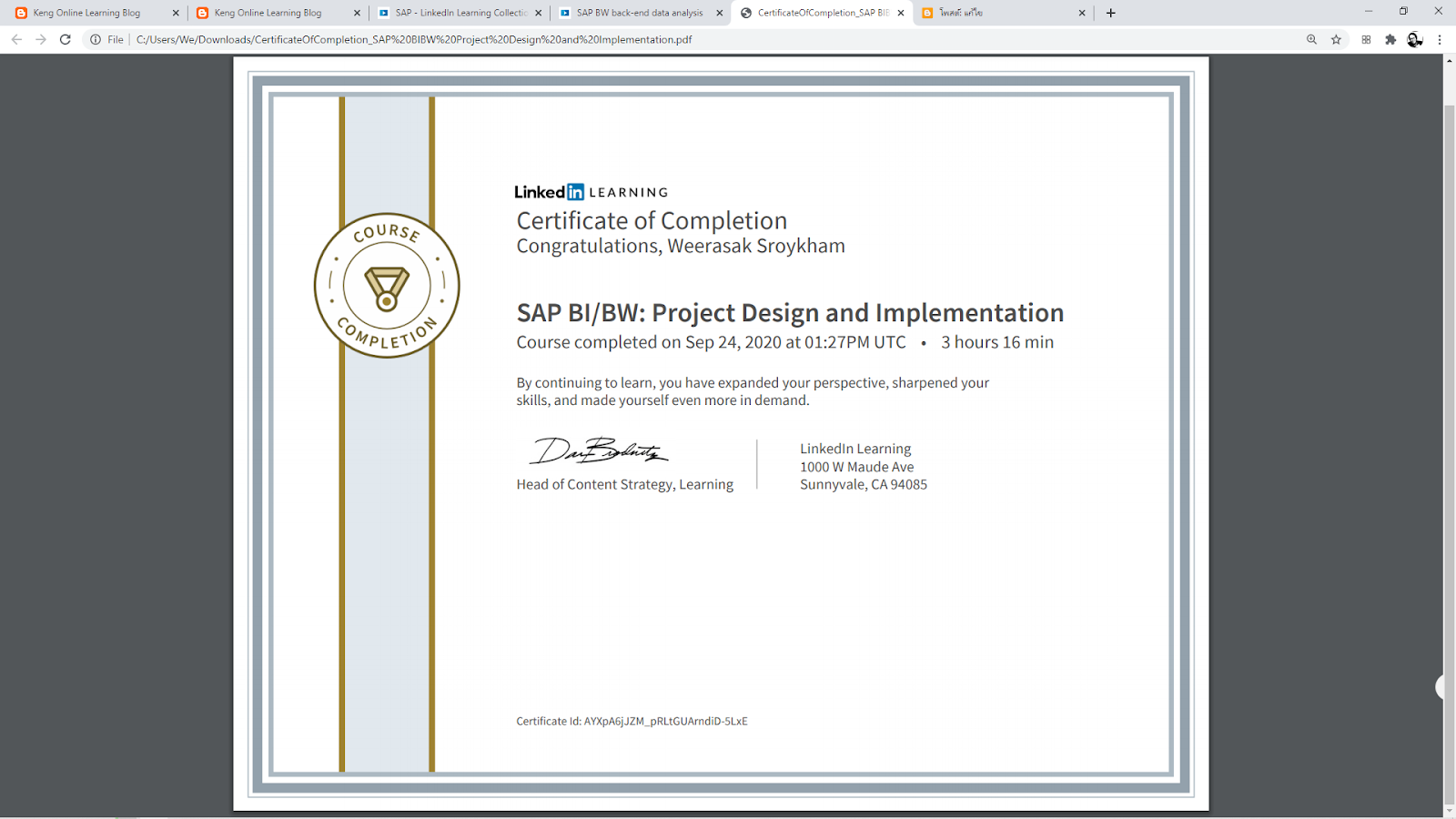Close the first Keng Online Learning Blog tab

176,13
